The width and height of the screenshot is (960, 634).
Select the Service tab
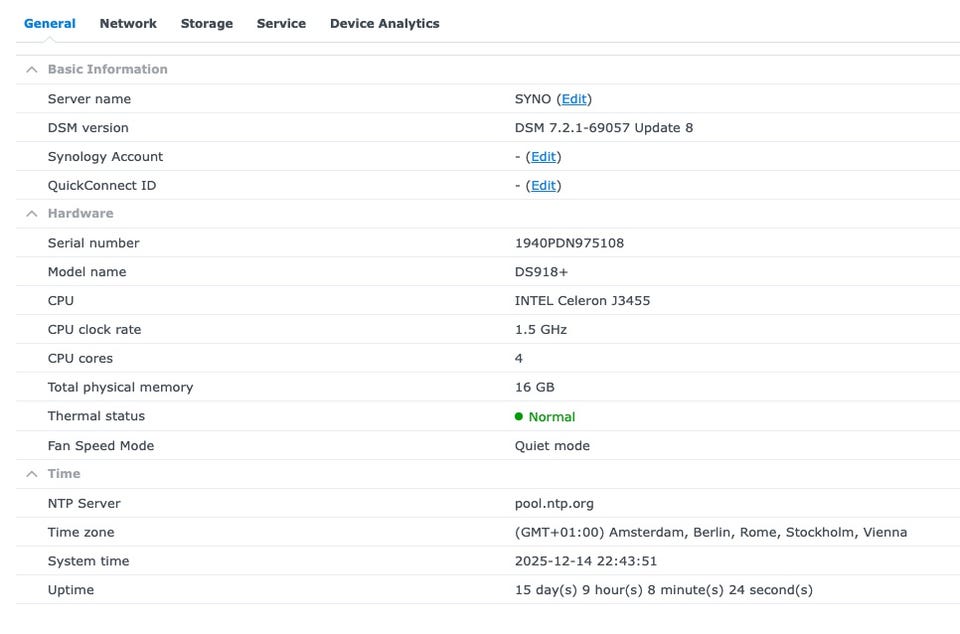pyautogui.click(x=281, y=23)
